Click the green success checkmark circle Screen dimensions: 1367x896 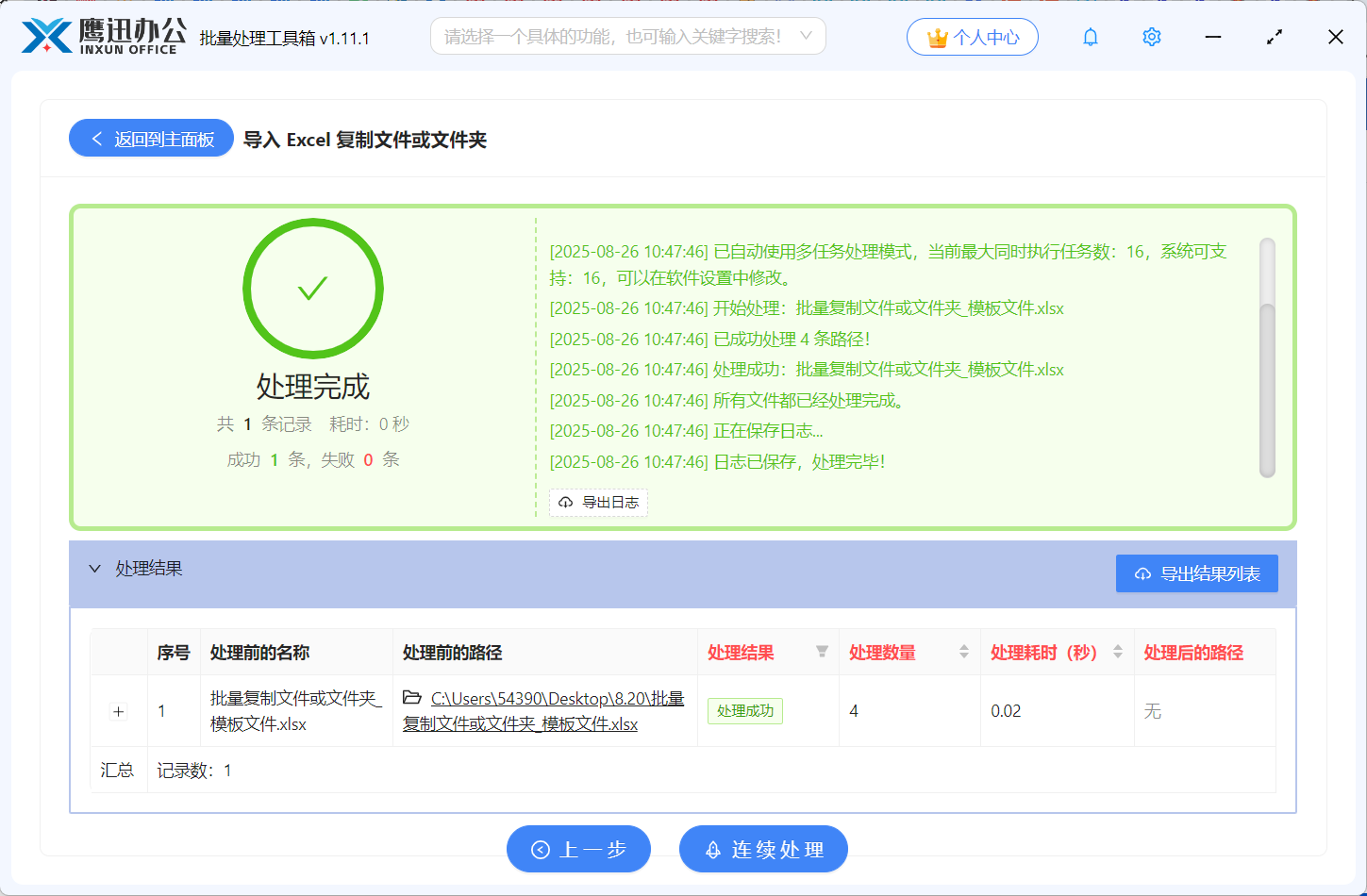point(313,289)
